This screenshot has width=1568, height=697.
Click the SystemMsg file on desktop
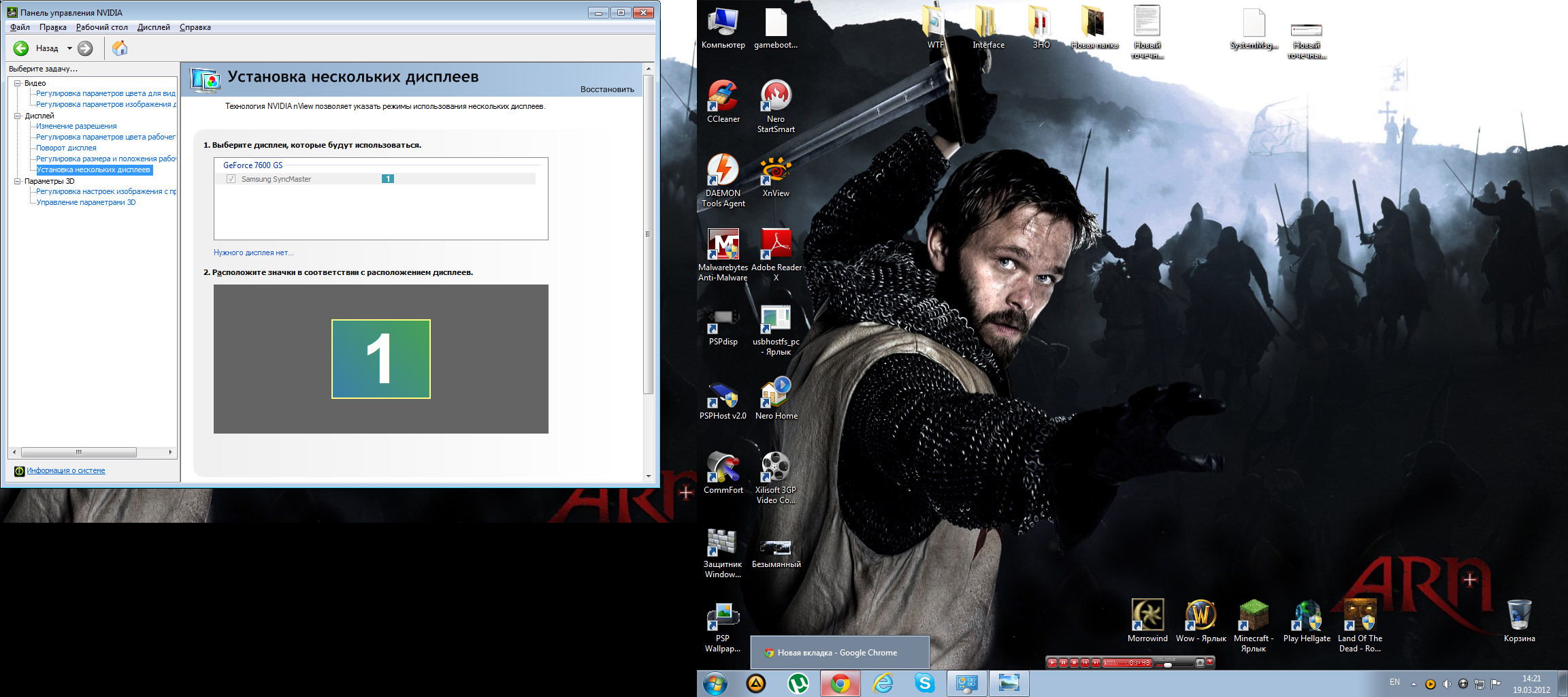(x=1254, y=29)
